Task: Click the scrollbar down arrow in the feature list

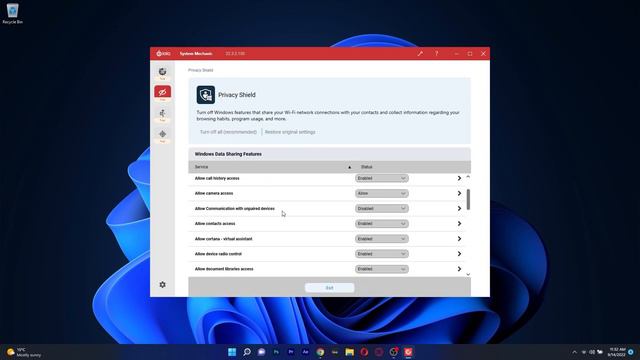Action: click(x=468, y=274)
